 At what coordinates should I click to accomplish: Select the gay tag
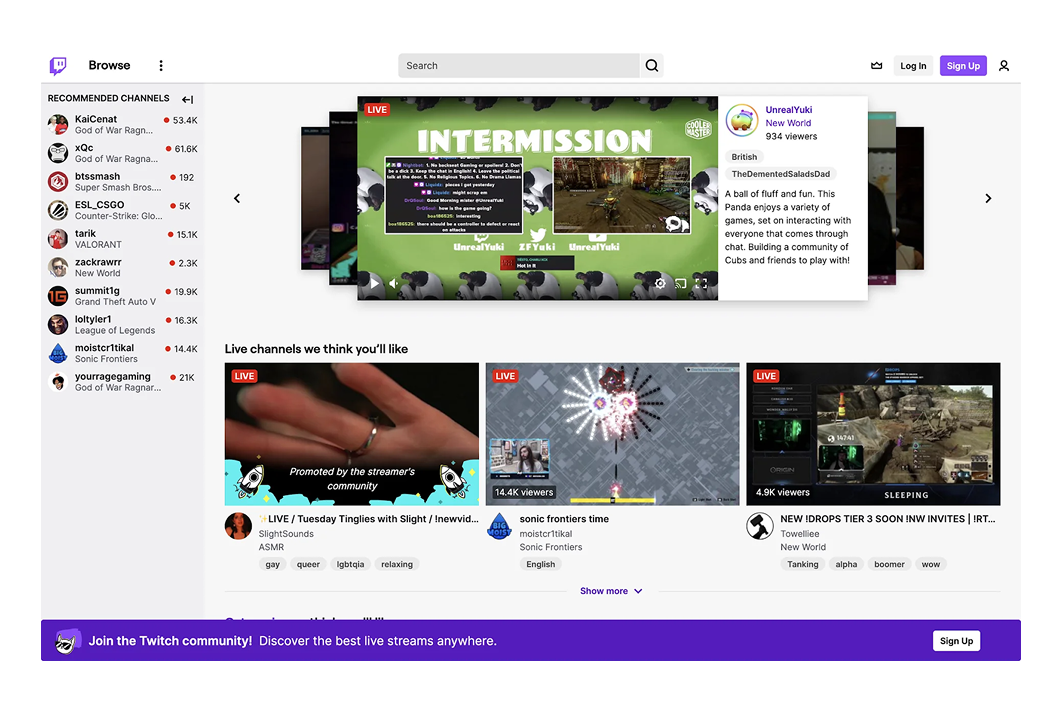coord(272,564)
